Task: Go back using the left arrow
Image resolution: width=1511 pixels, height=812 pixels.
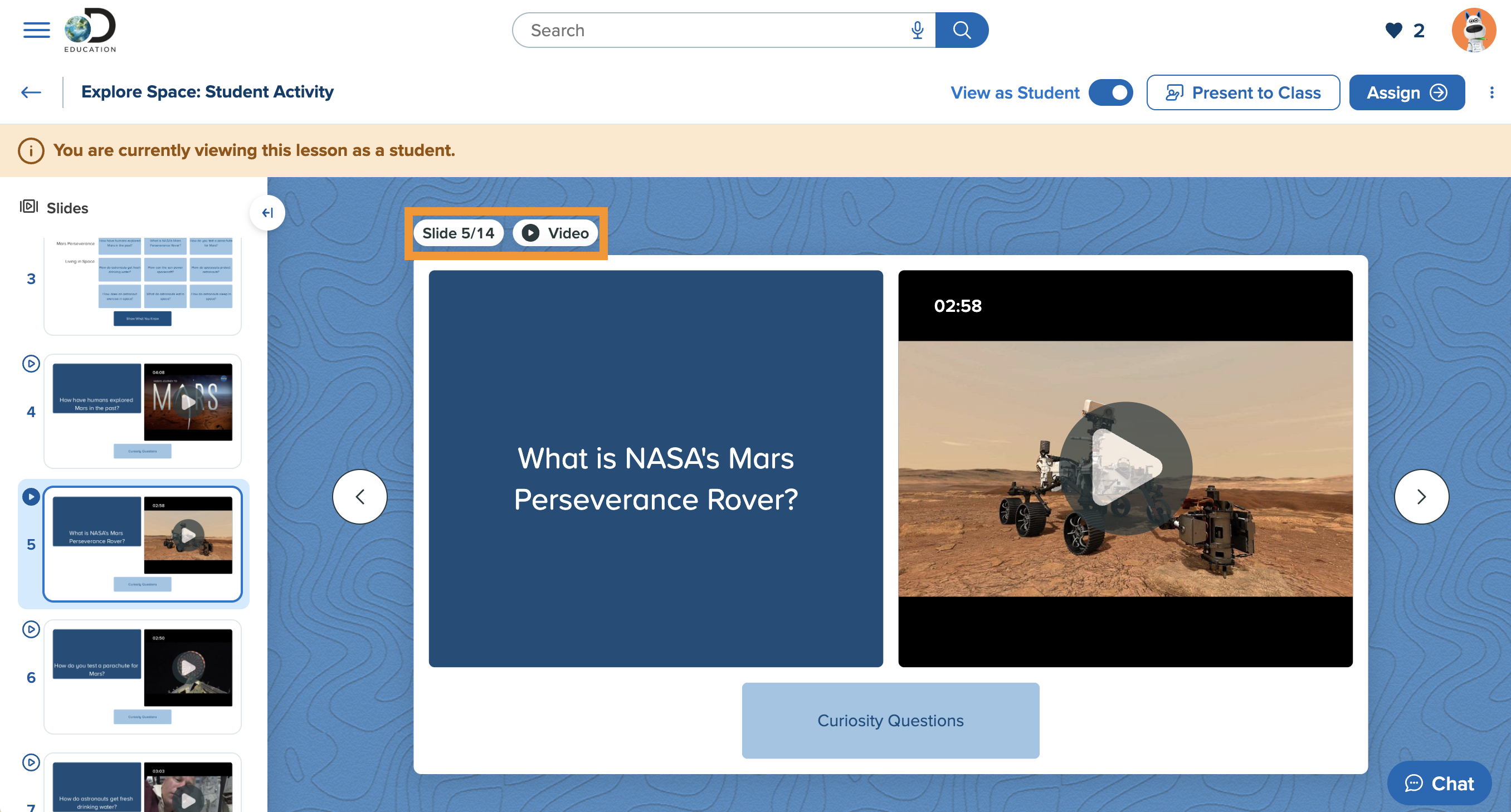Action: click(x=31, y=92)
